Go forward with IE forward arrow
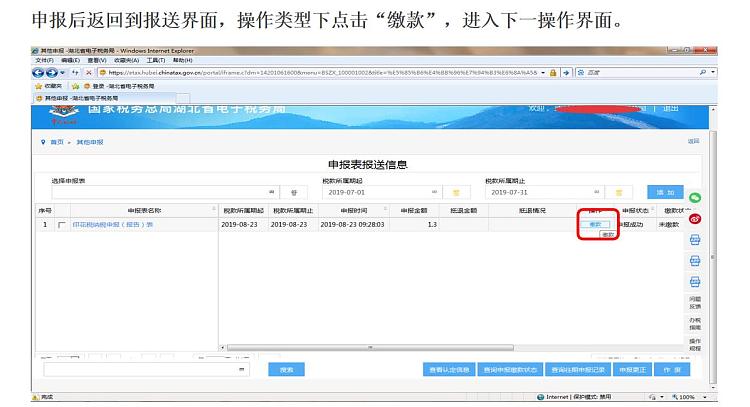Image resolution: width=750 pixels, height=407 pixels. coord(51,73)
